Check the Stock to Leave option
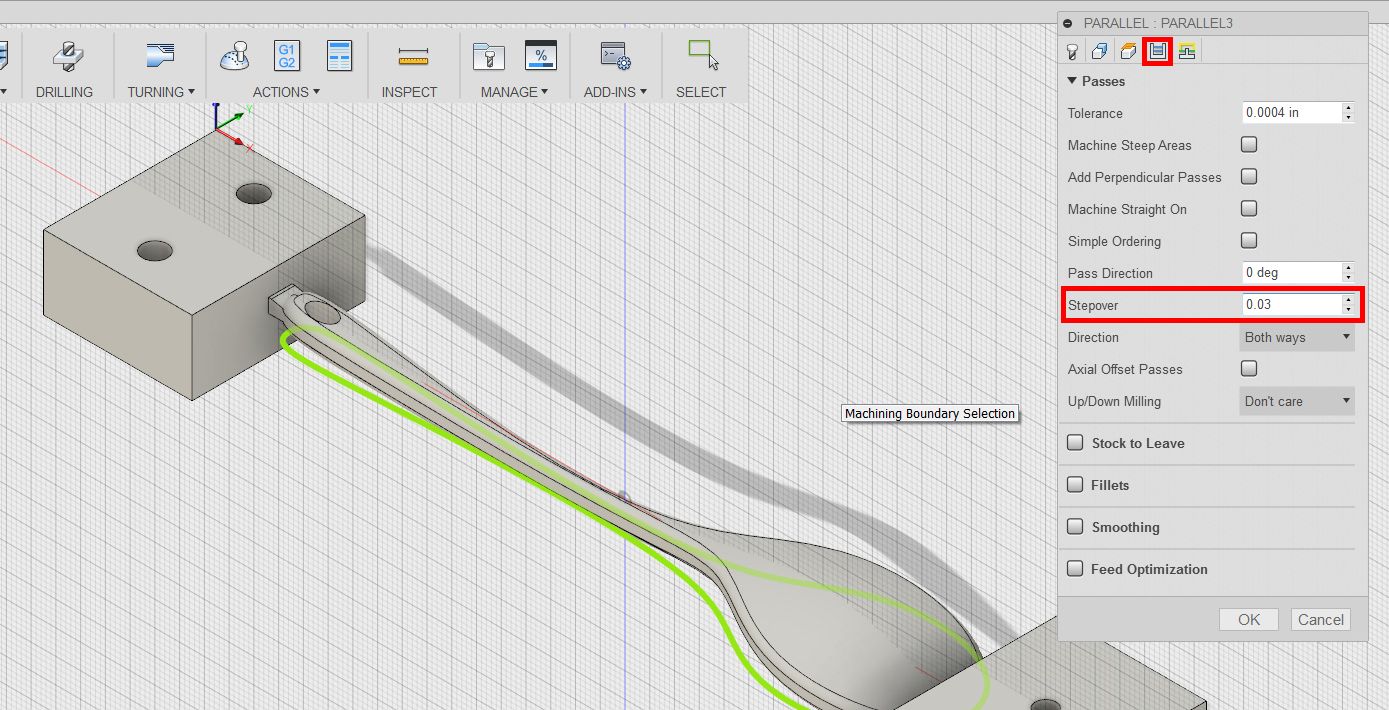The image size is (1389, 710). coord(1075,443)
